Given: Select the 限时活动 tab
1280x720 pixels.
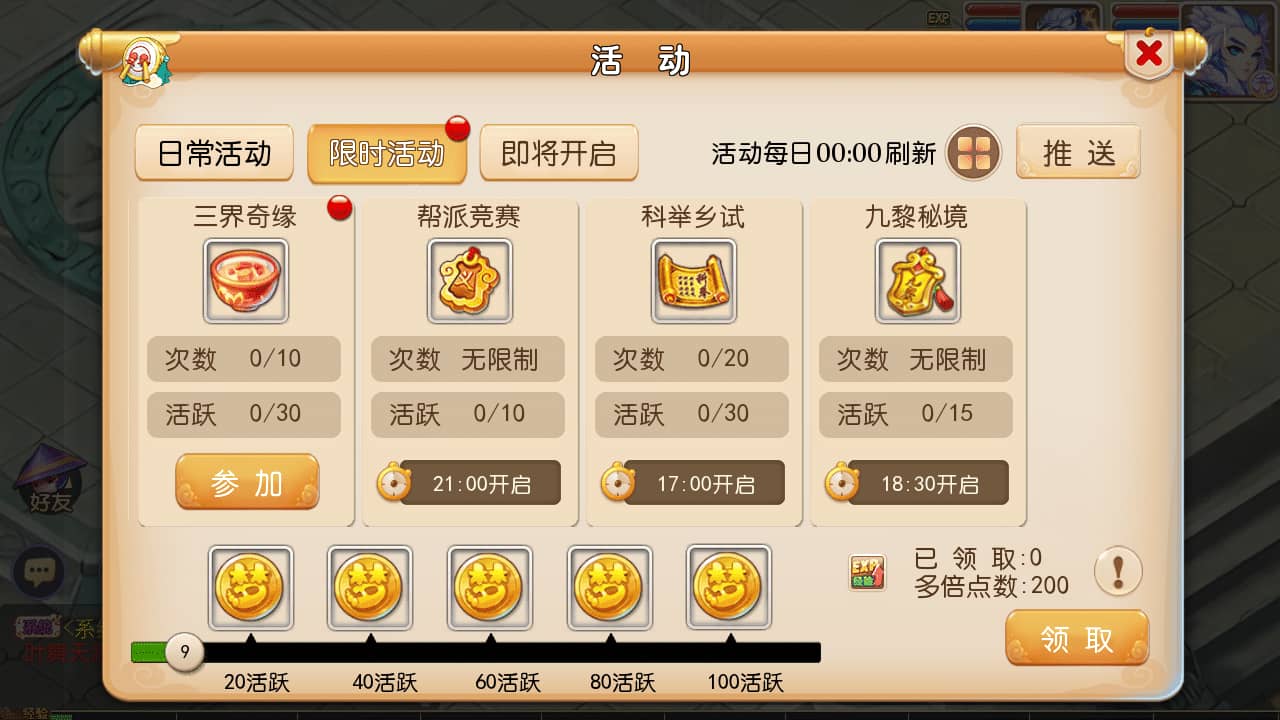Looking at the screenshot, I should tap(387, 153).
